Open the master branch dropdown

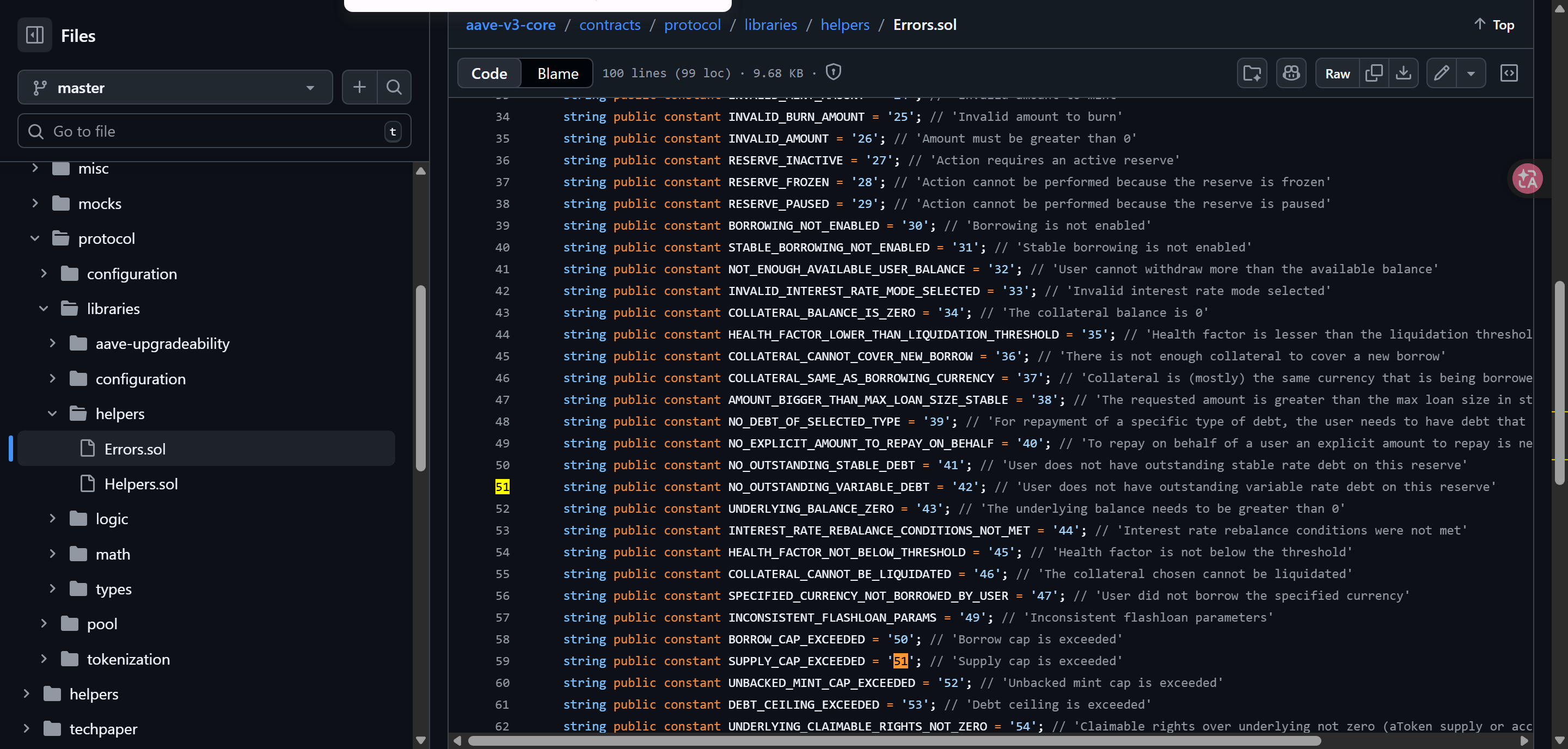[x=175, y=88]
